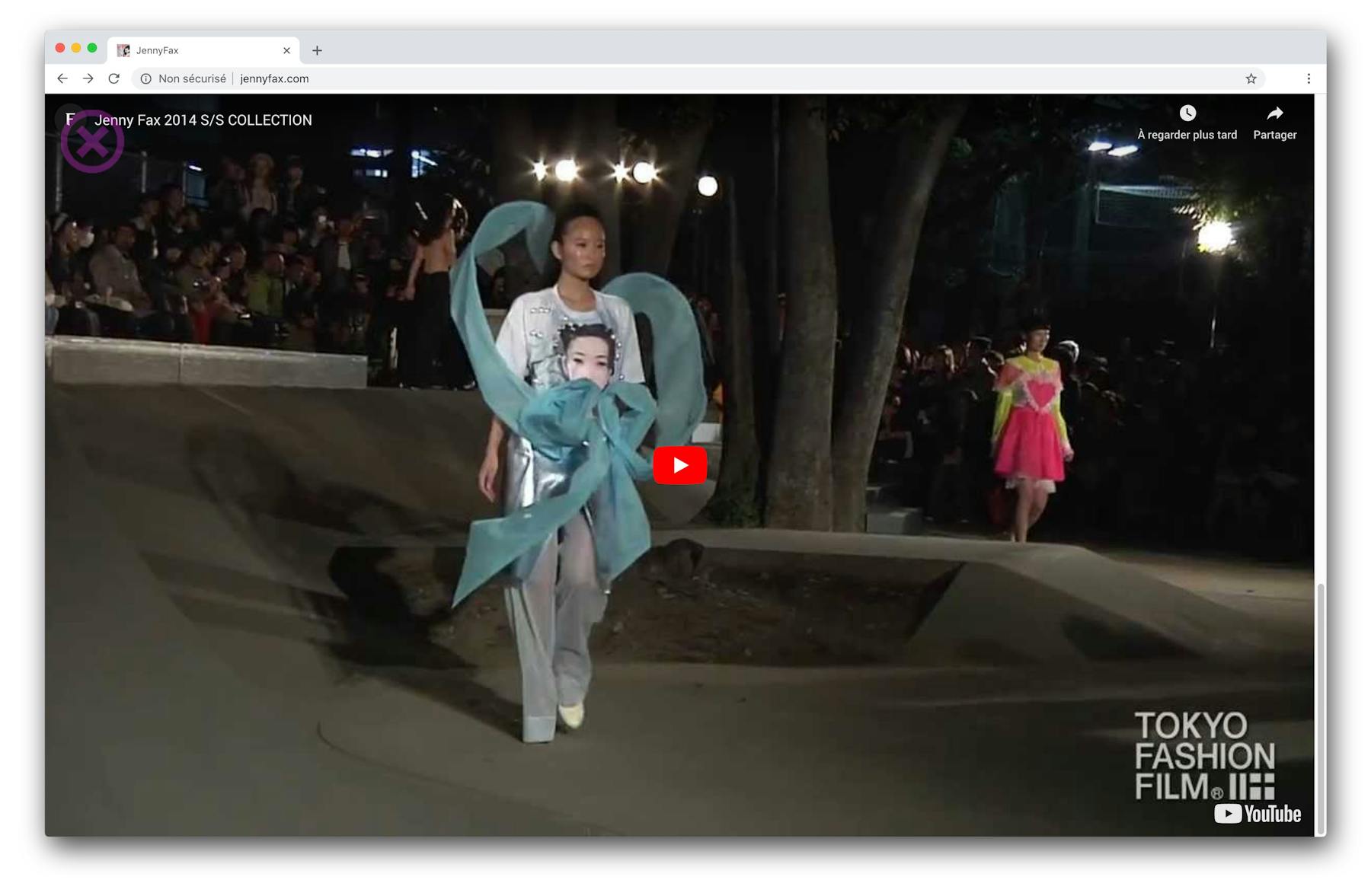This screenshot has height=896, width=1371.
Task: Go back to previous page
Action: coord(62,78)
